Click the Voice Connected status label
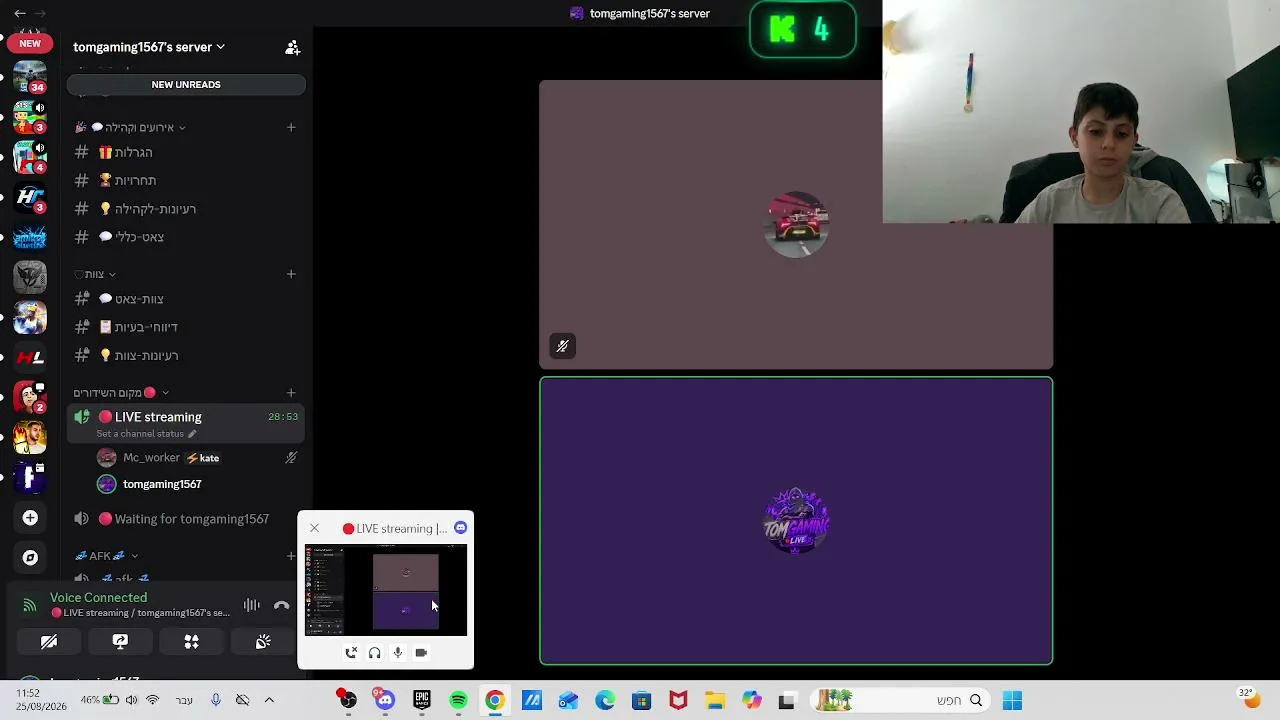The height and width of the screenshot is (720, 1280). (98, 598)
